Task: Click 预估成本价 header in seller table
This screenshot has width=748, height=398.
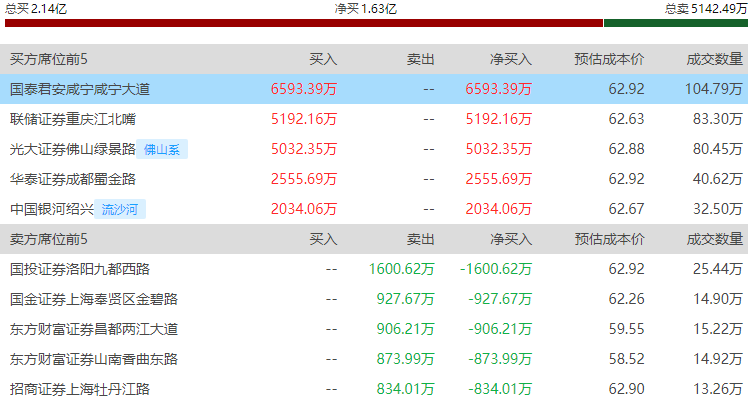Action: click(609, 239)
